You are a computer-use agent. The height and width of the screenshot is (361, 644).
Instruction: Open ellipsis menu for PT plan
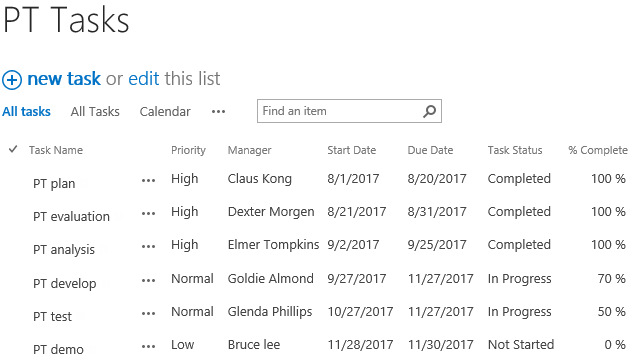[x=148, y=181]
